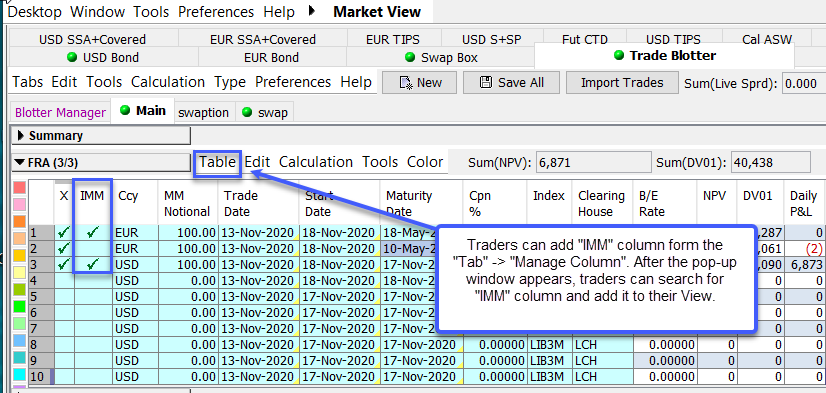Tick the IMM cell in row 4
This screenshot has width=826, height=393.
pos(93,280)
